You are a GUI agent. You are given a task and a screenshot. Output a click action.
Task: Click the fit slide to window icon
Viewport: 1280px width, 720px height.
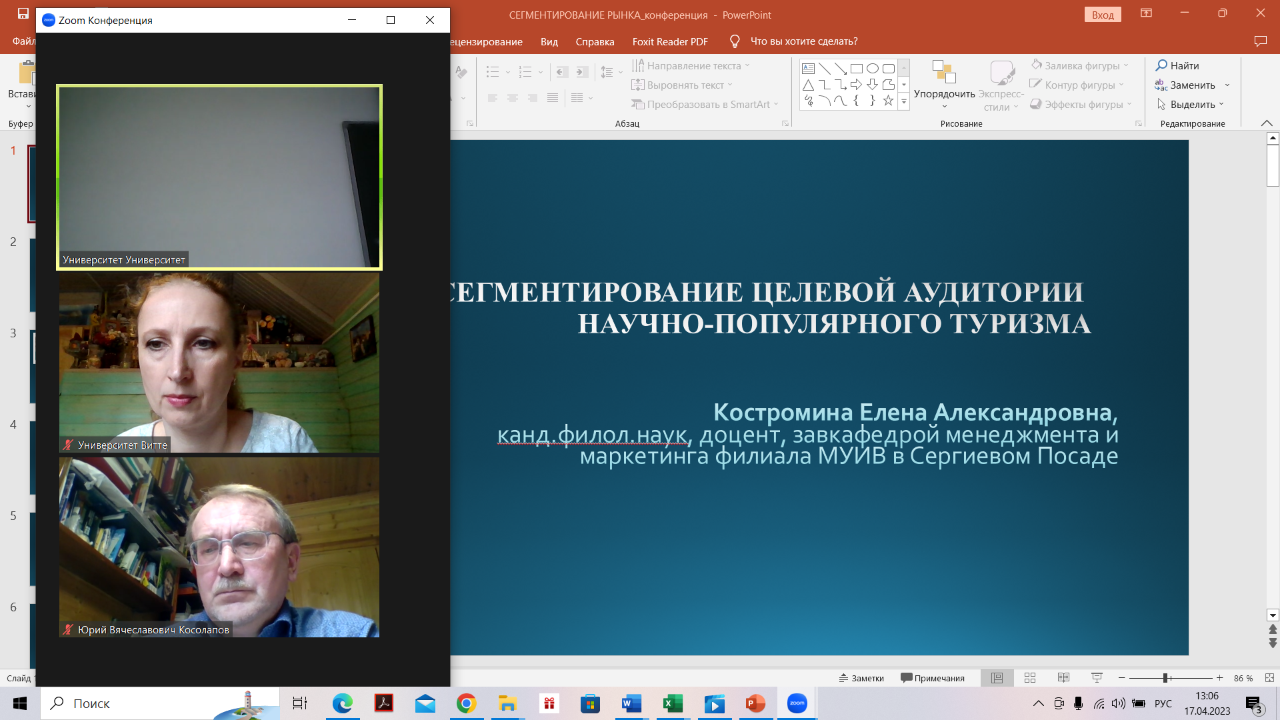coord(1267,678)
